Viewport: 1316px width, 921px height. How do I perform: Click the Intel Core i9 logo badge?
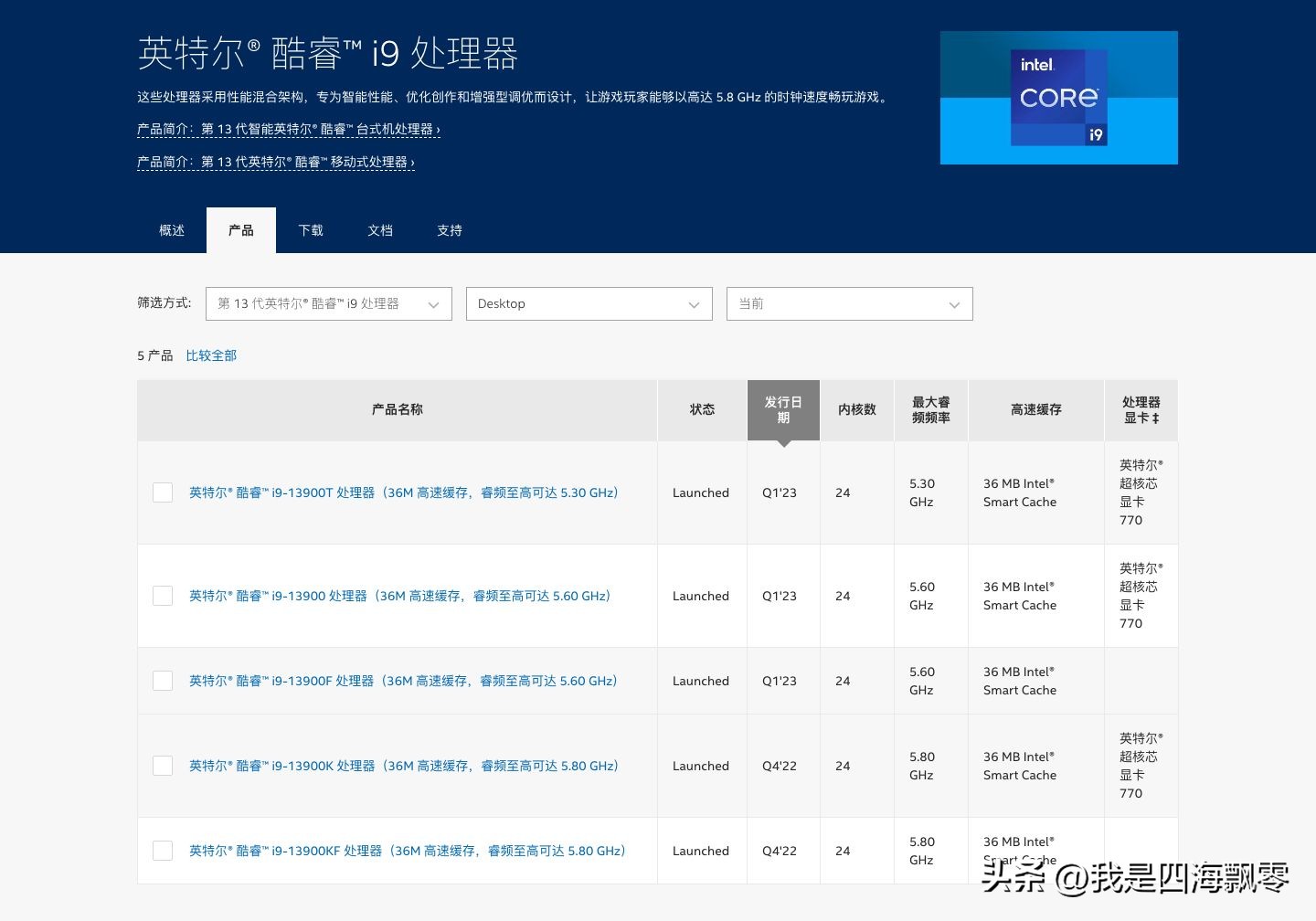click(1058, 97)
